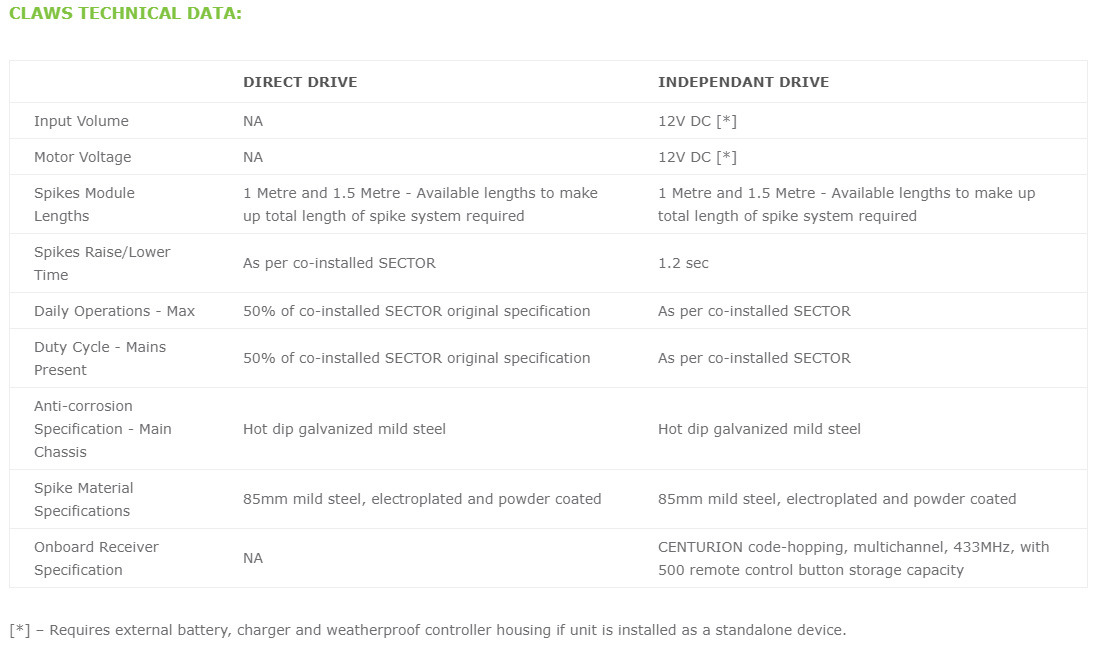Click the footnote about external battery requirement
This screenshot has height=654, width=1102.
pyautogui.click(x=428, y=630)
